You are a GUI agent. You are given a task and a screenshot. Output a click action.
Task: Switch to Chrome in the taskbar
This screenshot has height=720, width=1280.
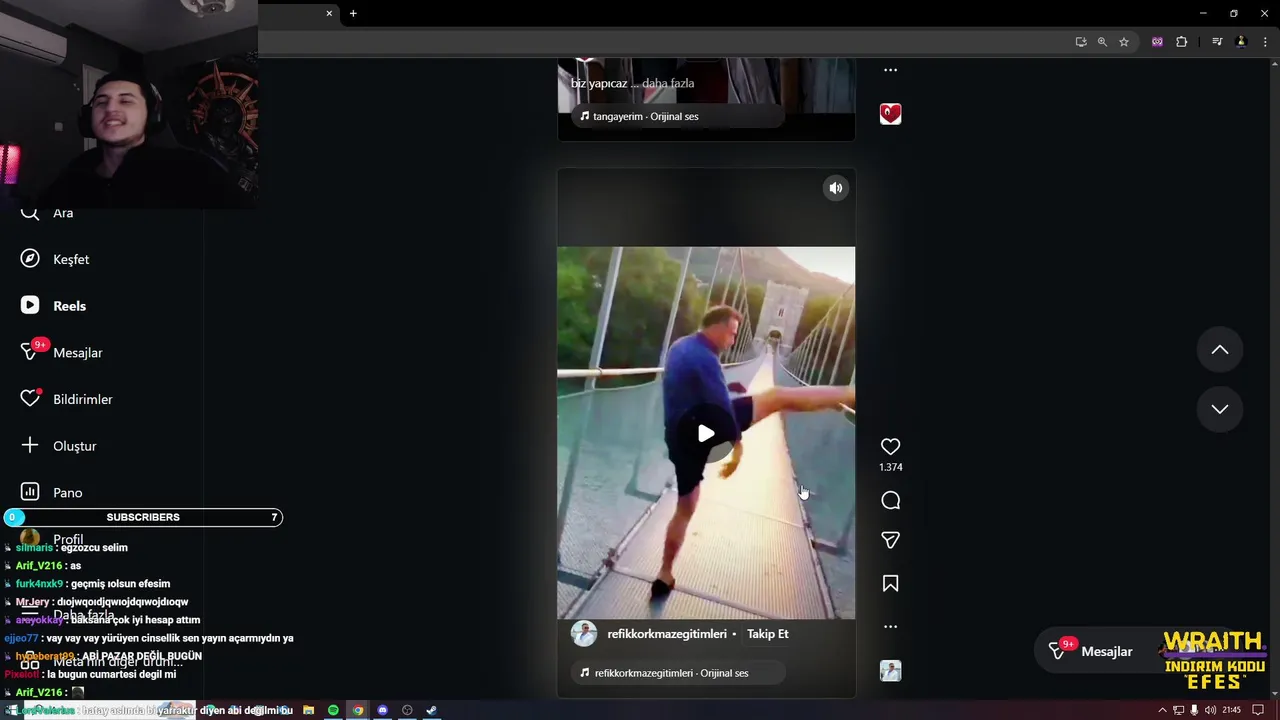[358, 710]
